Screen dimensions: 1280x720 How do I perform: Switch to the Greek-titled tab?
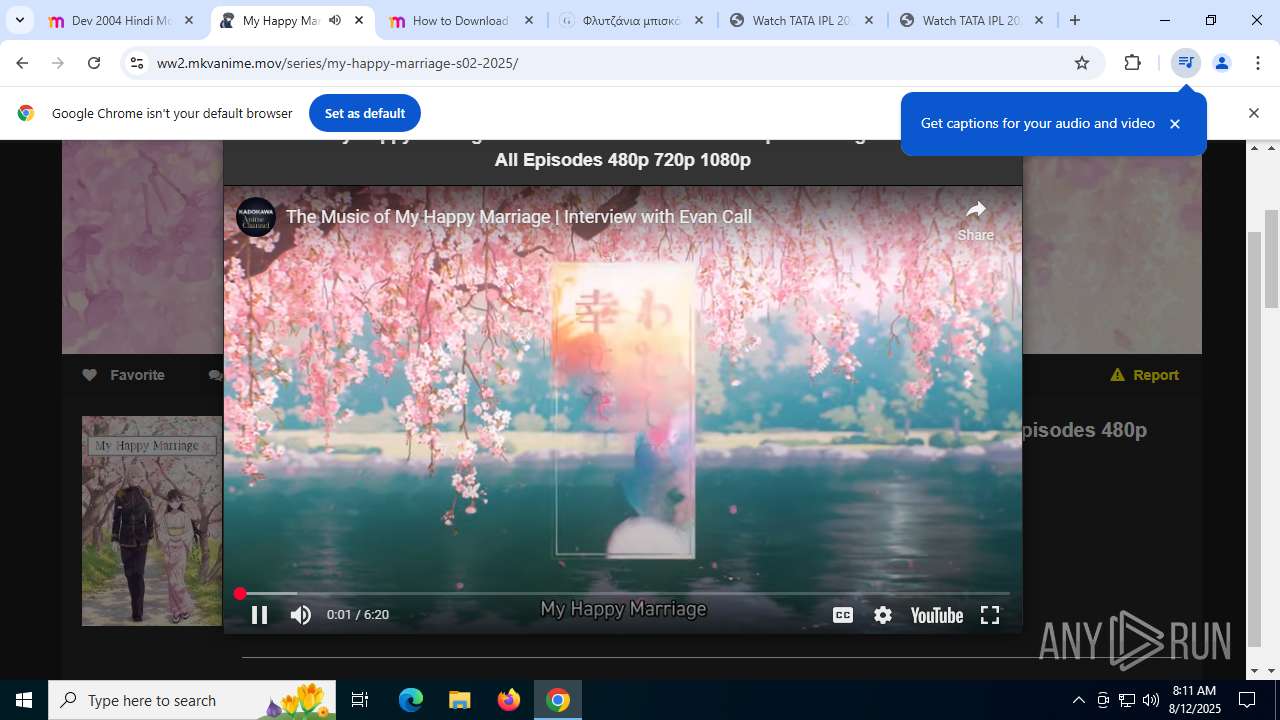(633, 20)
